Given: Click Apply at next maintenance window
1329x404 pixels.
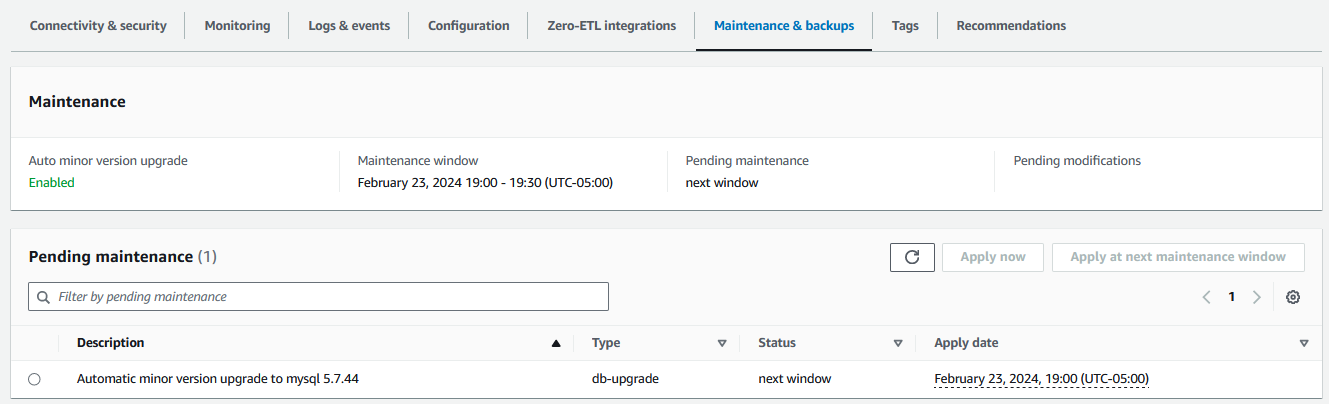Looking at the screenshot, I should [1178, 257].
